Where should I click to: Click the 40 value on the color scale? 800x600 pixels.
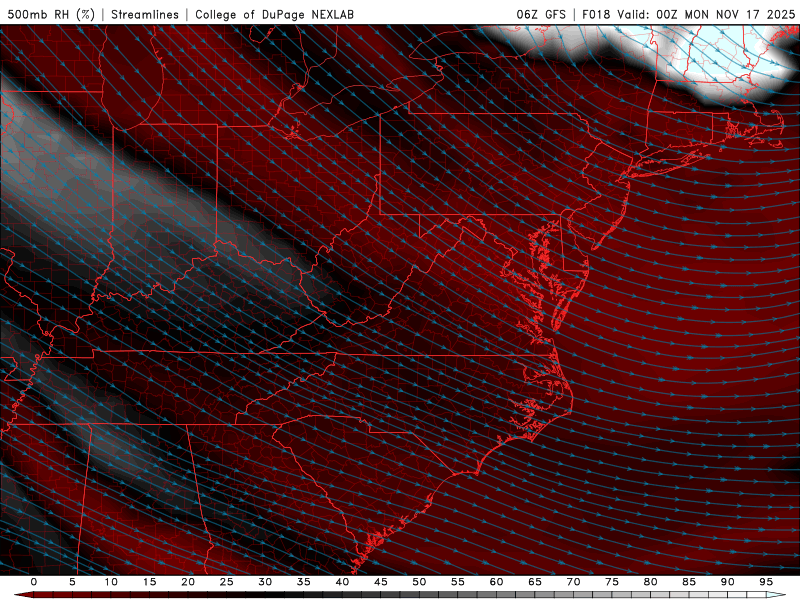(342, 582)
